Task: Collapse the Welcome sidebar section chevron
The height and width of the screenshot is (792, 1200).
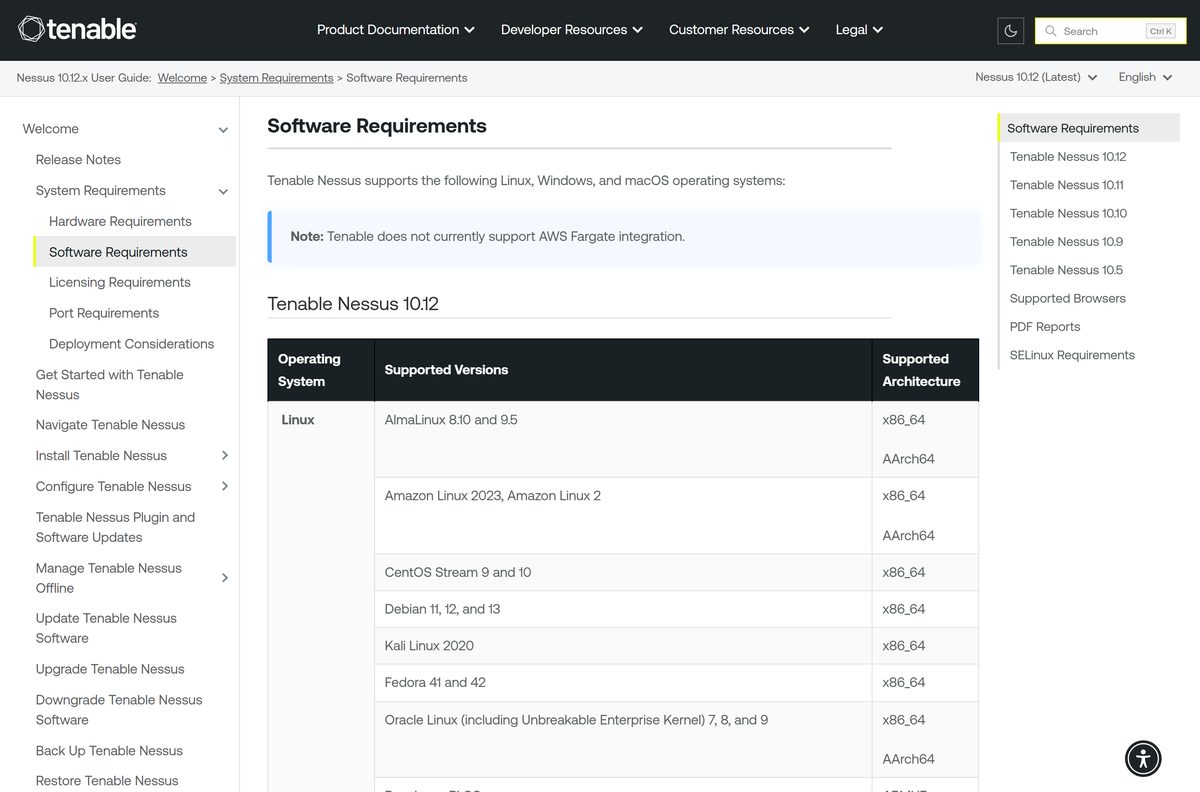Action: pos(223,130)
